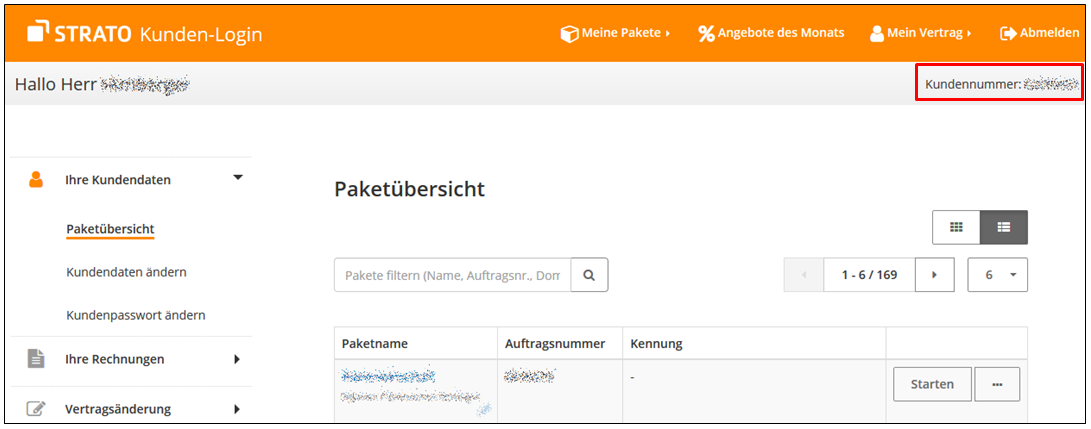Click the STRATO logo icon
The width and height of the screenshot is (1091, 429).
pyautogui.click(x=38, y=32)
